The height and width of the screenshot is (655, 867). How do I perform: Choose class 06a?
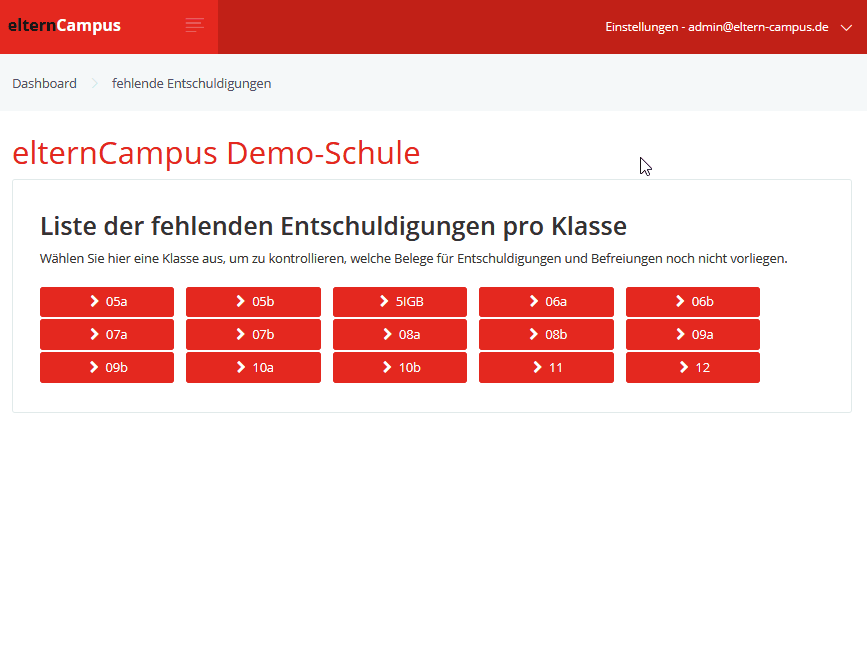546,302
